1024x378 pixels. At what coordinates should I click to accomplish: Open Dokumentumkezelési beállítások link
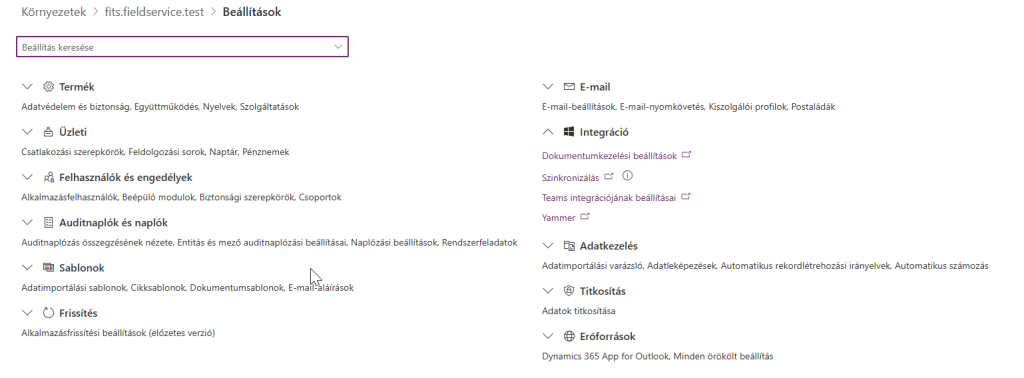pos(609,156)
